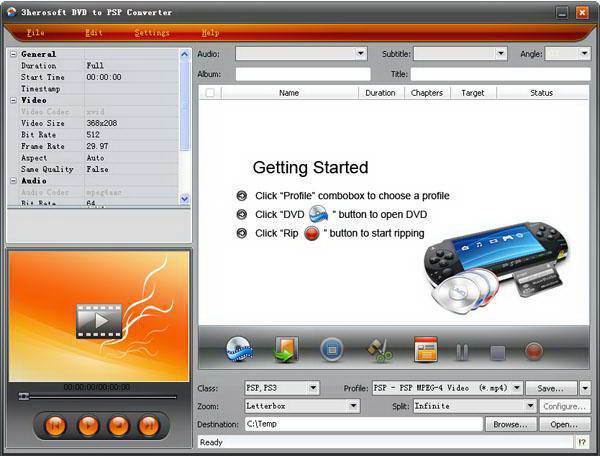The image size is (600, 456).
Task: Click the properties panel scroll up arrow
Action: 184,54
